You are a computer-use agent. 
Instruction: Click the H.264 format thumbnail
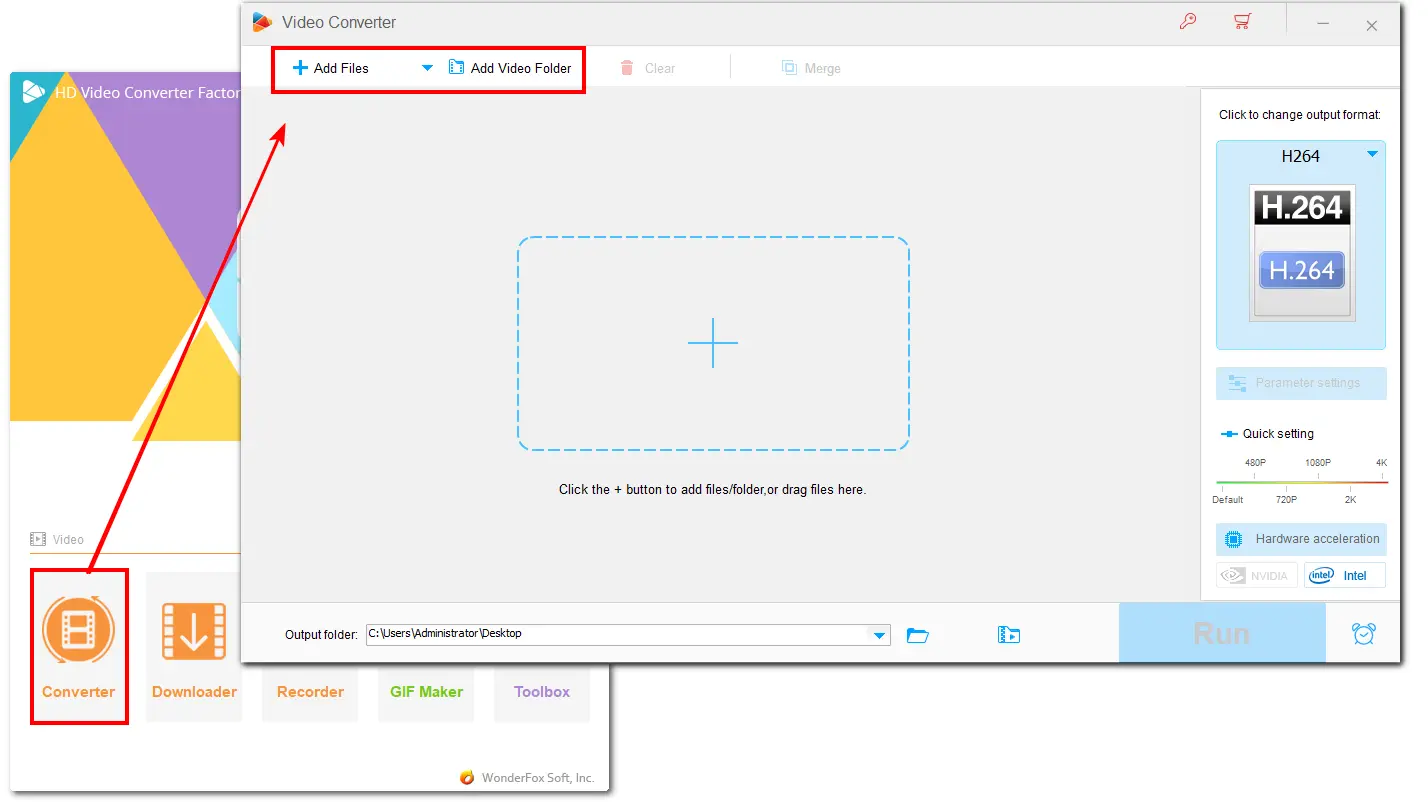coord(1301,252)
